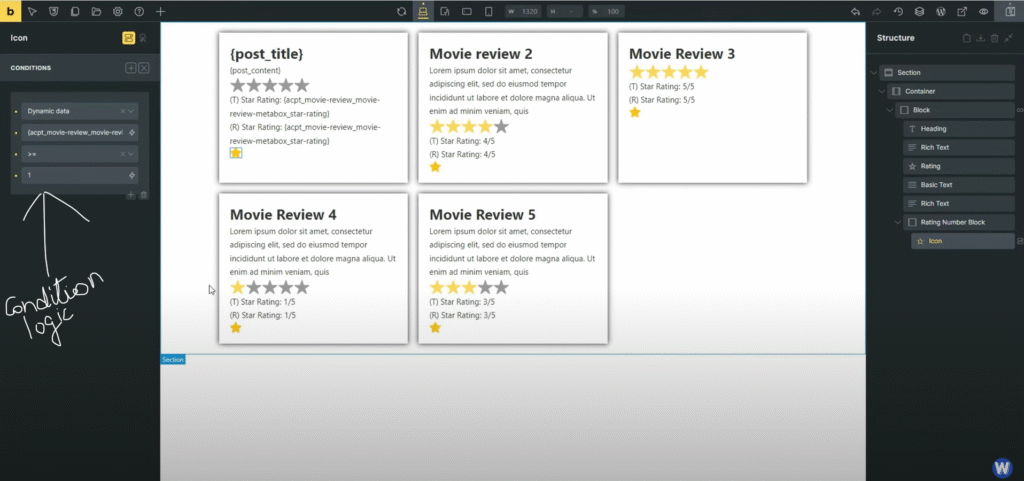The width and height of the screenshot is (1024, 481).
Task: Click the width field showing 1320
Action: pyautogui.click(x=523, y=11)
